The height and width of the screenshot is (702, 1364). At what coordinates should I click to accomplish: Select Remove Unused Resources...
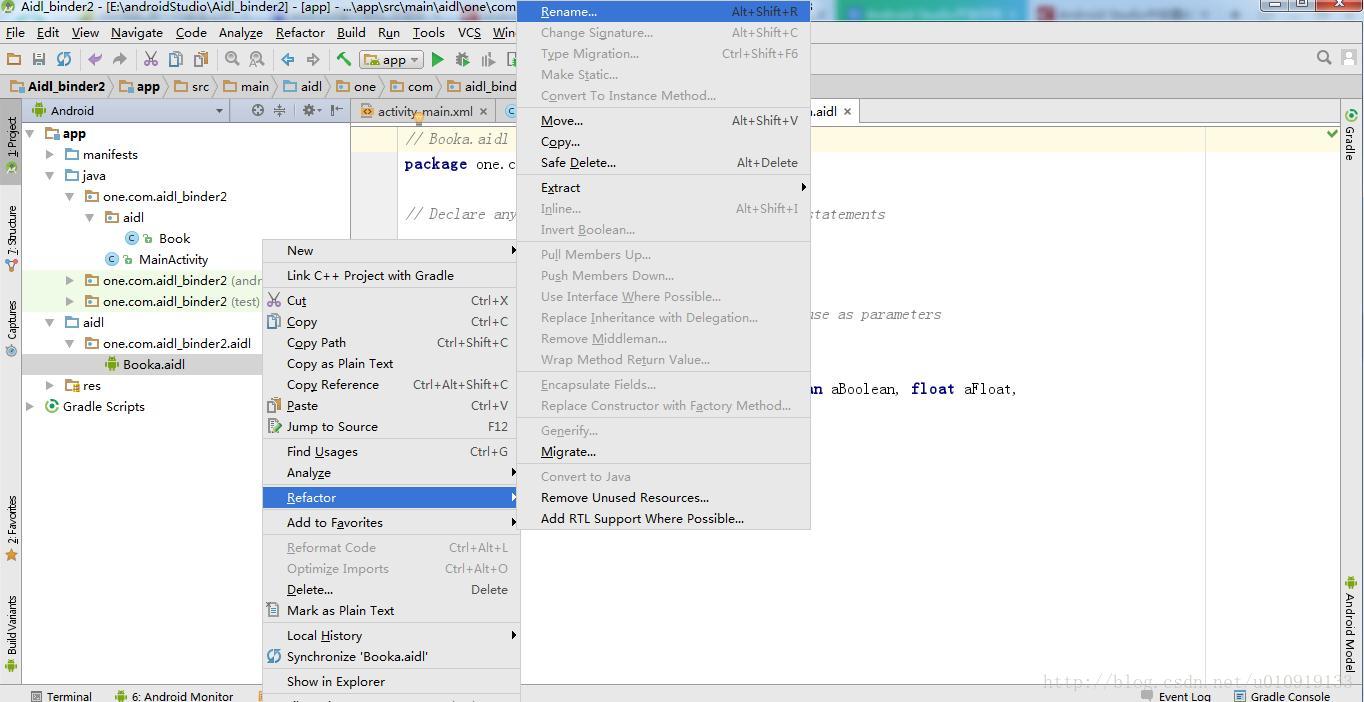[x=663, y=497]
